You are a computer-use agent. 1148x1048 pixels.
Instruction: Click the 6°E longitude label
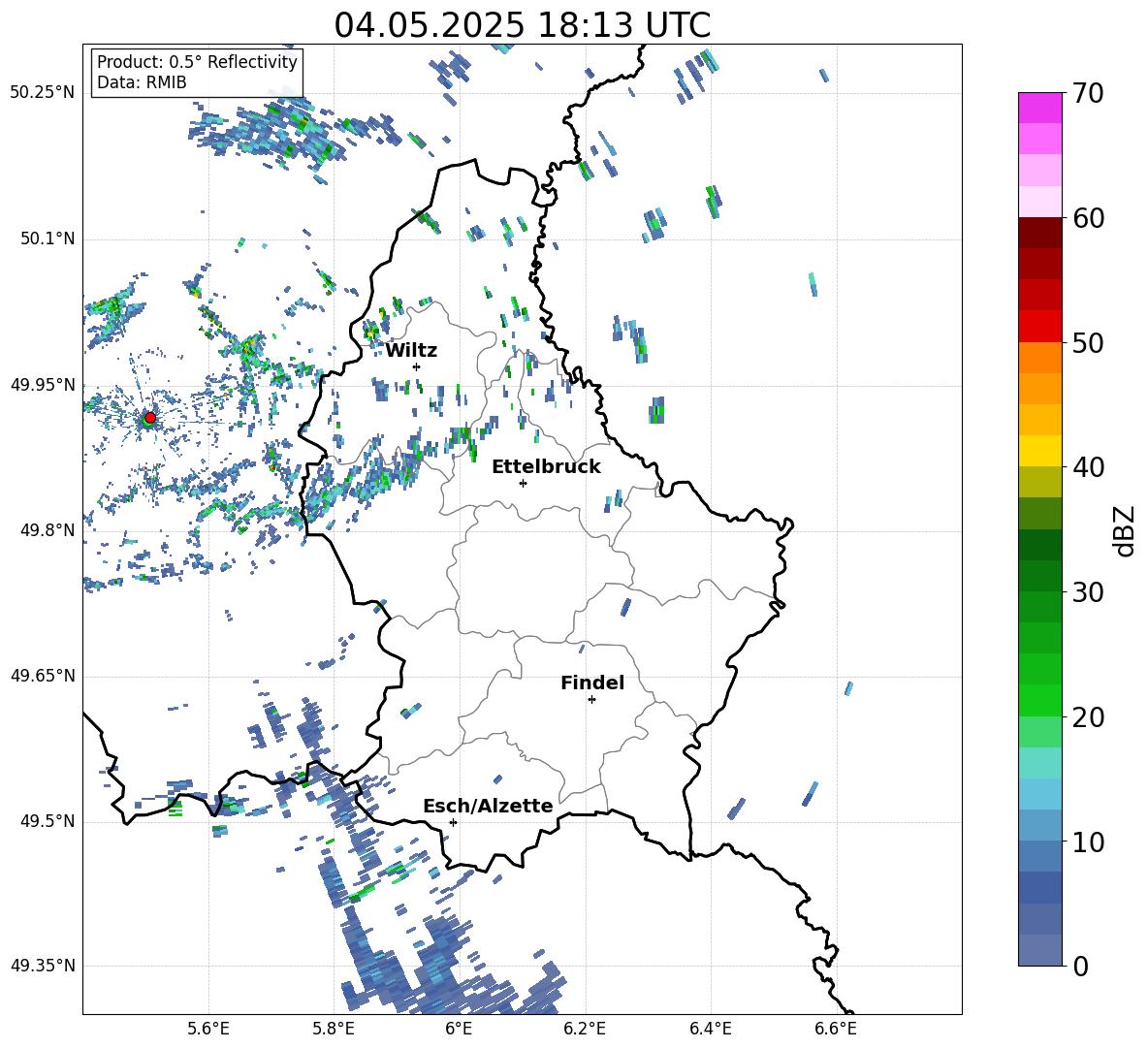click(459, 1029)
